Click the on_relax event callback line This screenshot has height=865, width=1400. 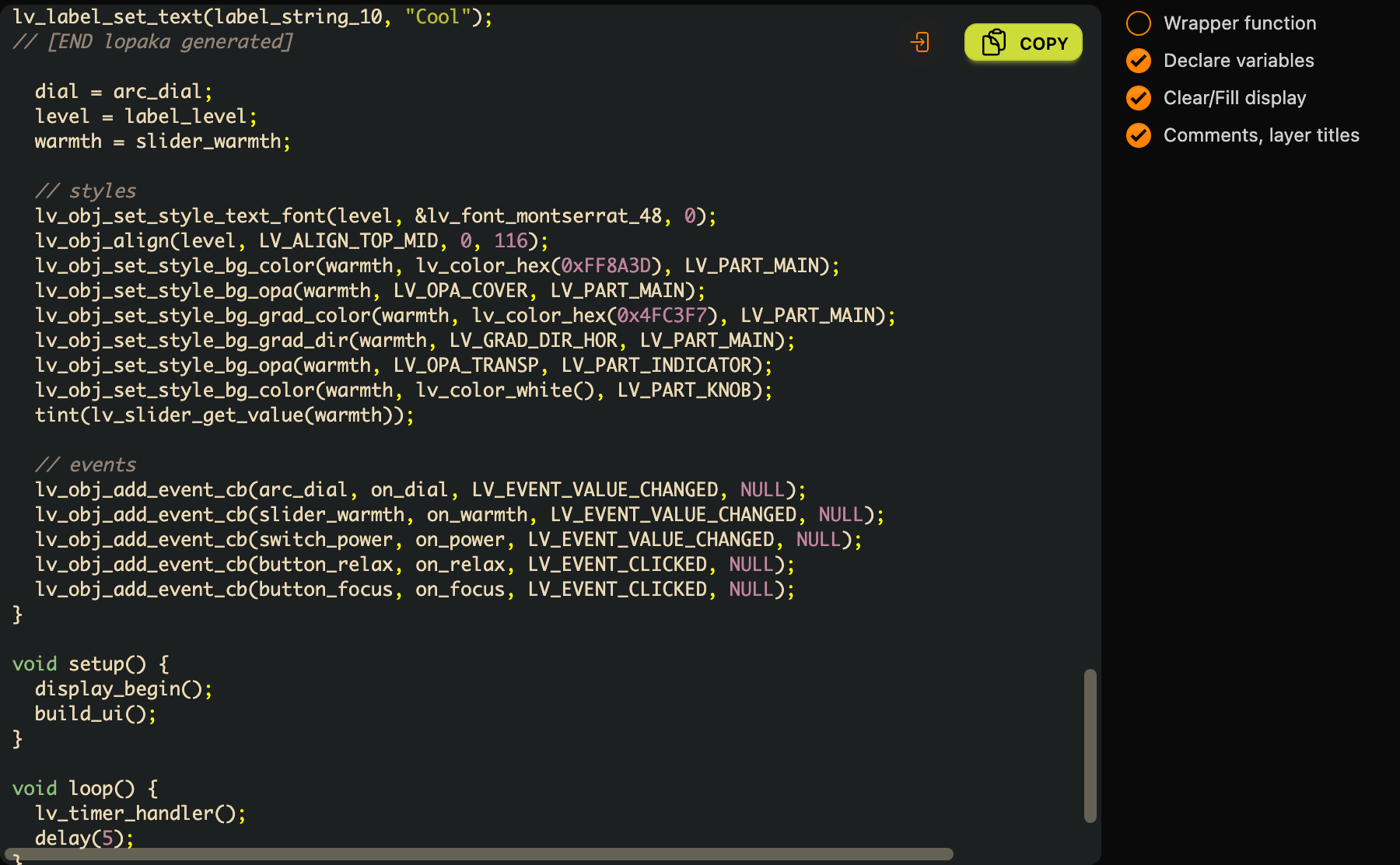pos(415,565)
